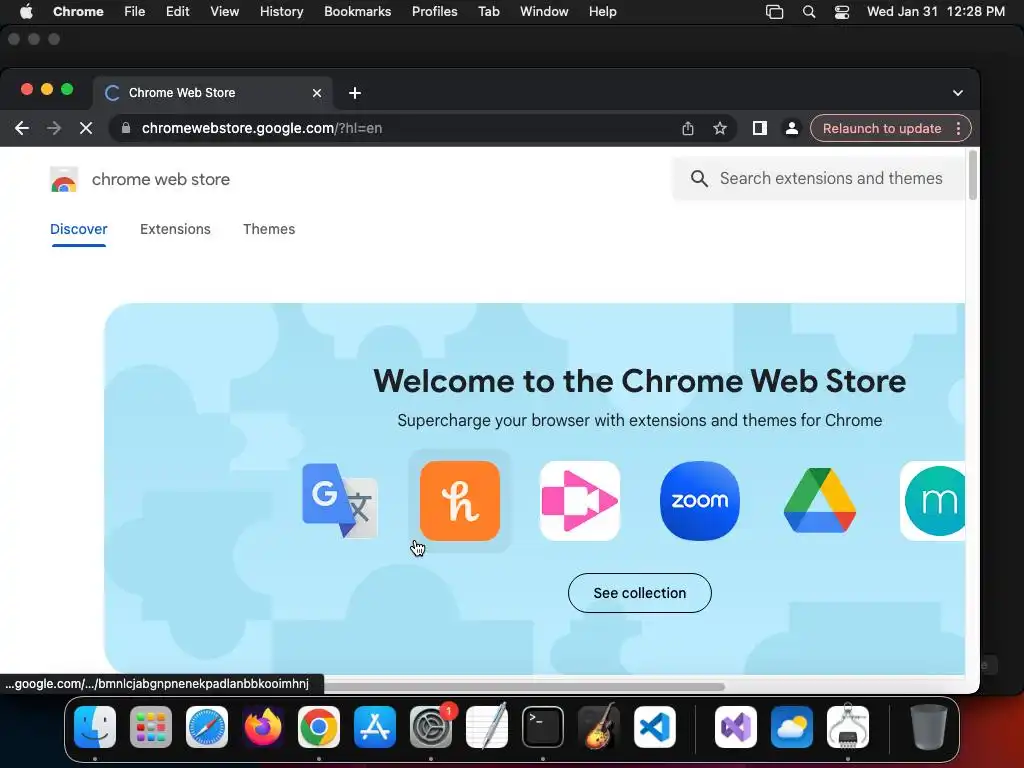Open the Tab menu
1024x768 pixels.
(488, 12)
